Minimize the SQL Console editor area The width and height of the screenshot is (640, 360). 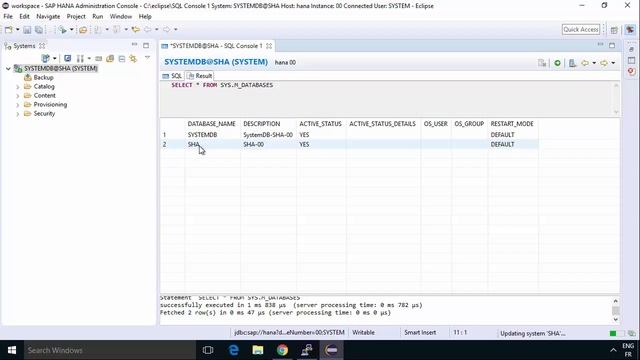click(600, 45)
